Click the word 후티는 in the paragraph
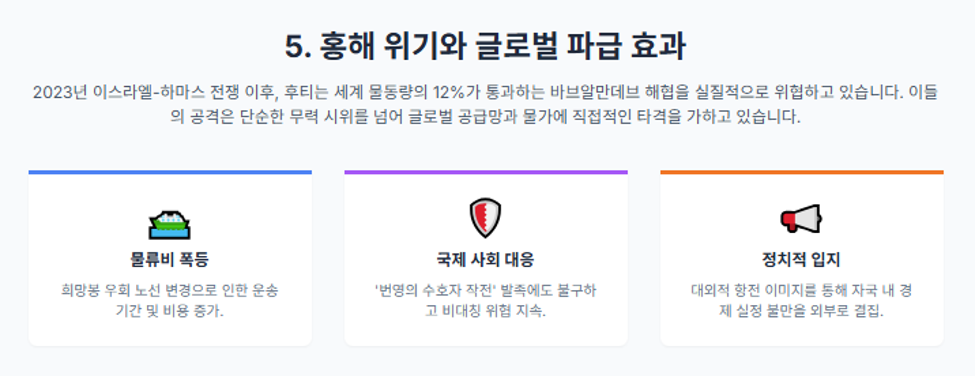Screen dimensions: 975x376 coord(304,93)
